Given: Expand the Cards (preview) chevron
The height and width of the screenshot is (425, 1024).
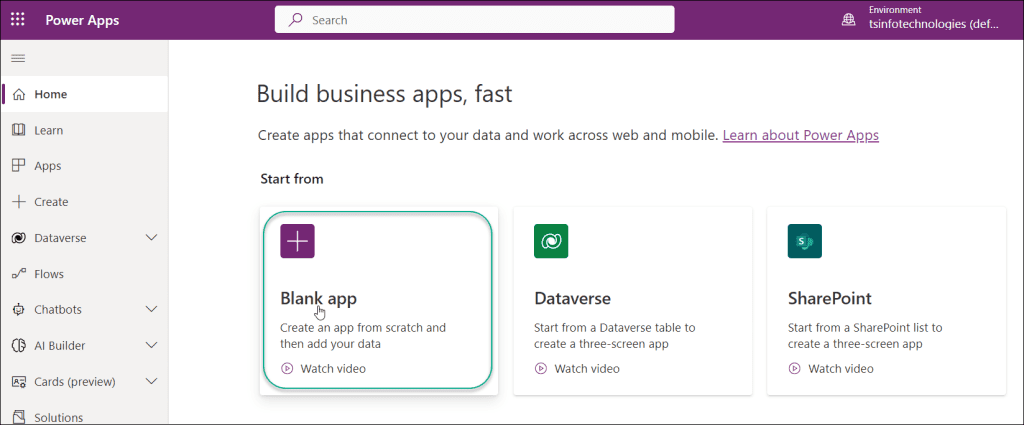Looking at the screenshot, I should click(151, 381).
